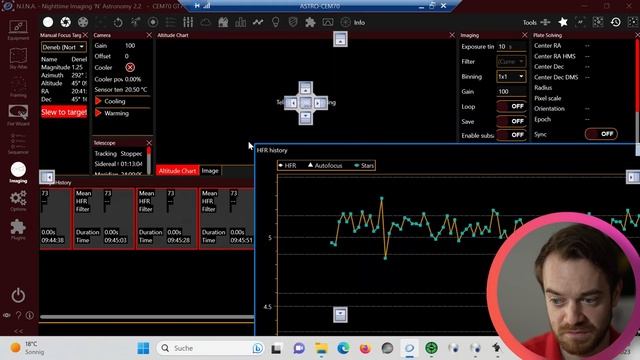Click the plugins puzzle piece toolbar icon

[x=311, y=22]
